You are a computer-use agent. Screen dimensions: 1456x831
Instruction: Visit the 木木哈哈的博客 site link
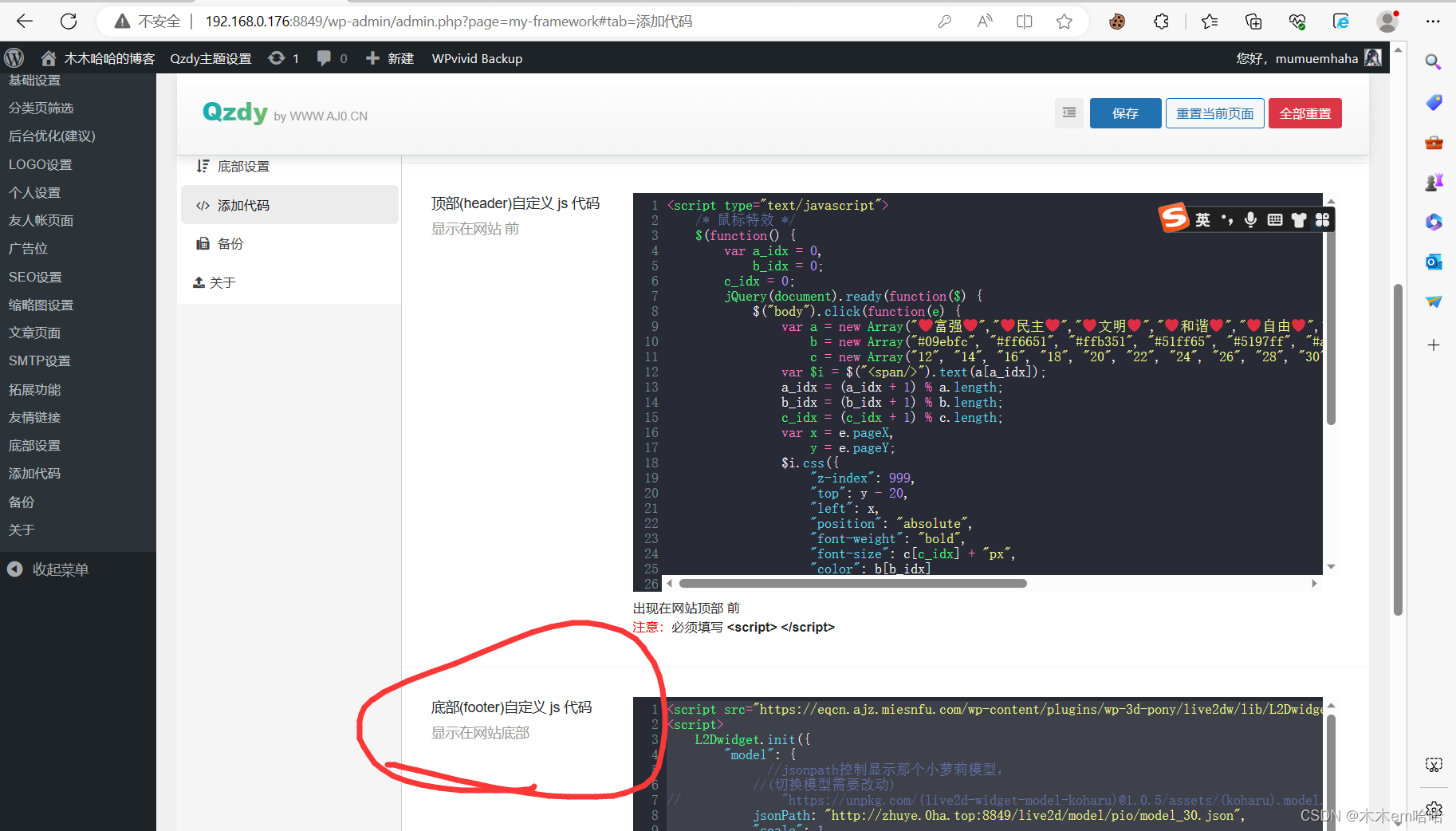point(99,58)
